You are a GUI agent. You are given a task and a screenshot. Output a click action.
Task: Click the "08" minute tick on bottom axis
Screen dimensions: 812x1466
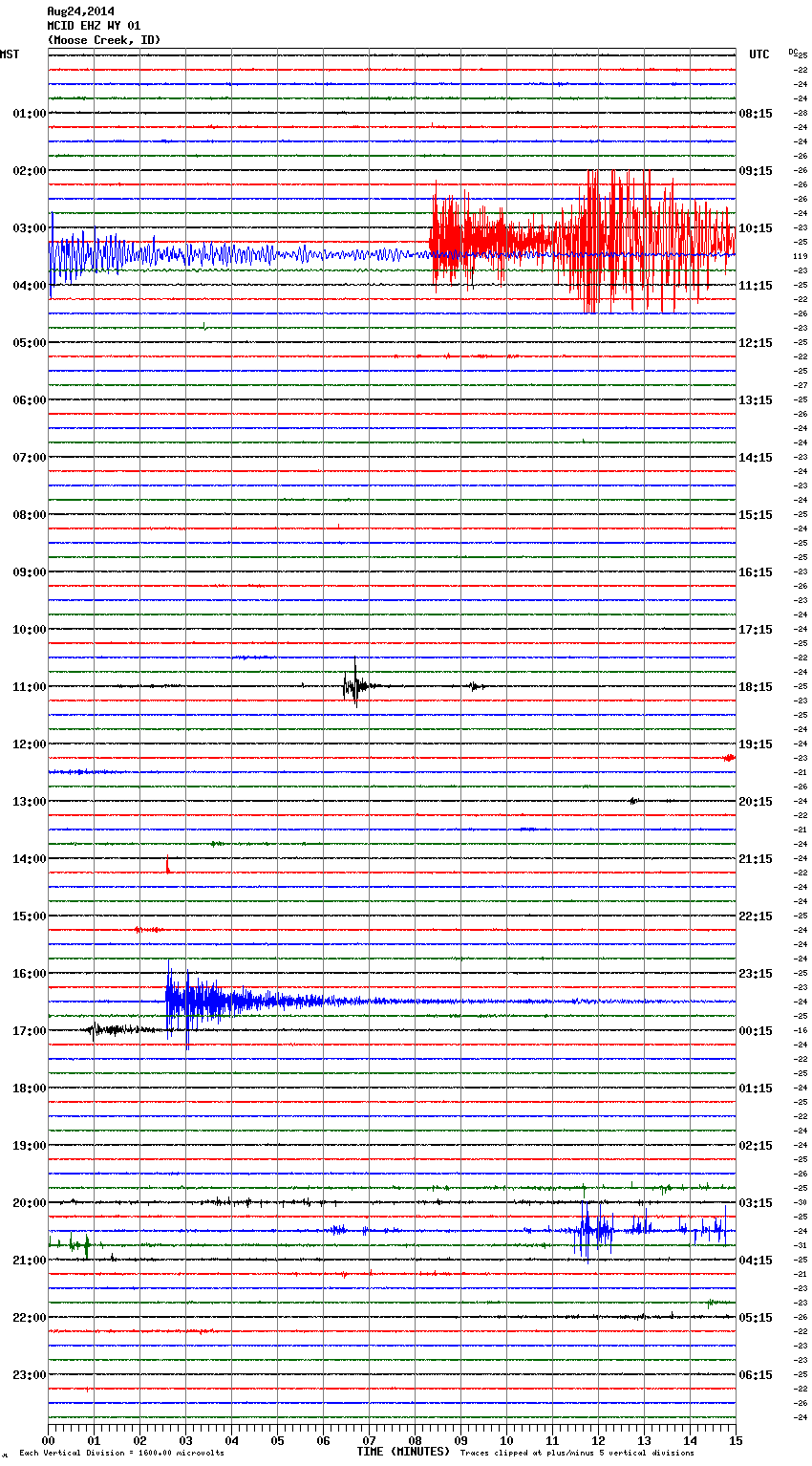415,1439
